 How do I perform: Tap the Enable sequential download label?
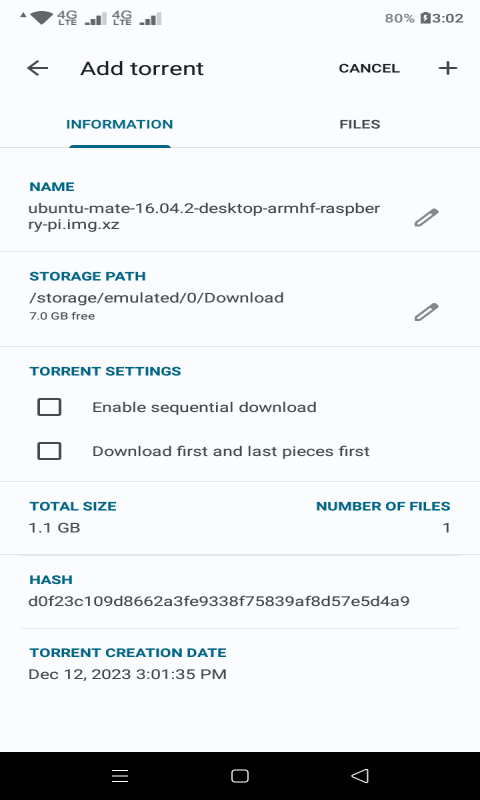204,407
